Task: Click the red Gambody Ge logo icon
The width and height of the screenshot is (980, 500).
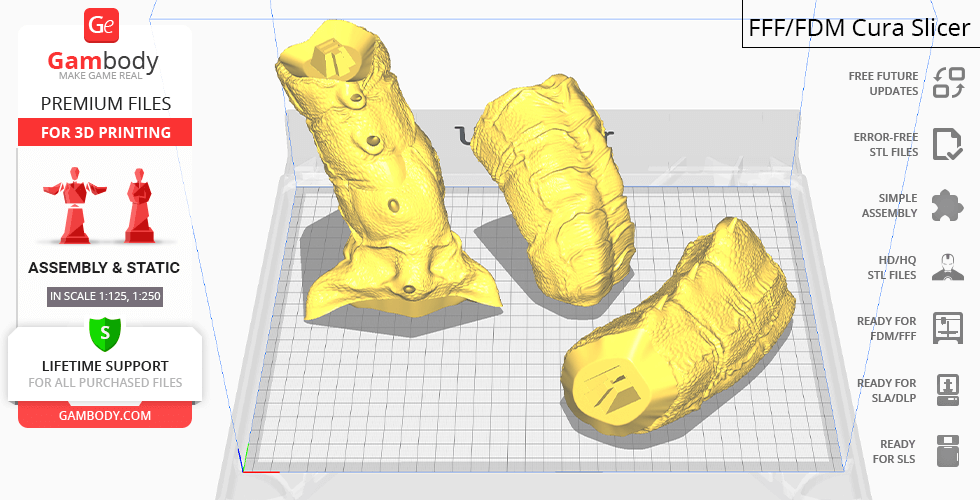Action: (x=101, y=26)
